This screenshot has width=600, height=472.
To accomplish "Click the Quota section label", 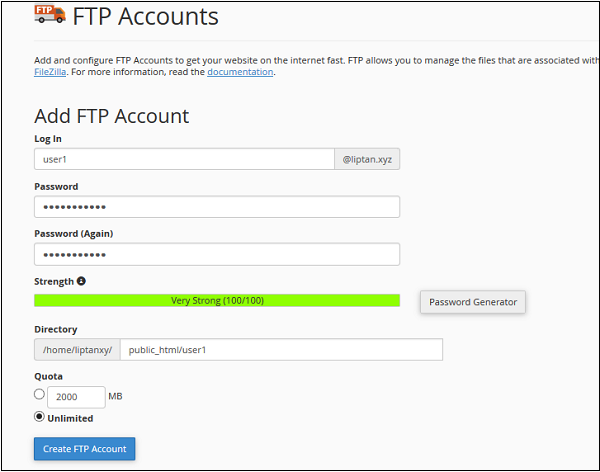I will 48,376.
